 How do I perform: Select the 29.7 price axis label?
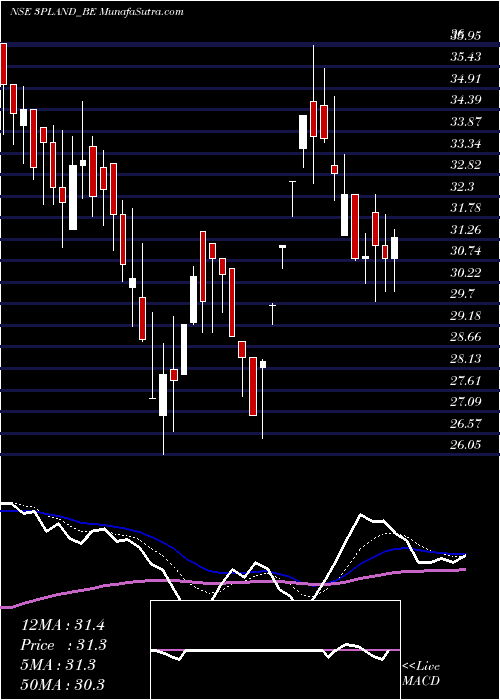pos(462,294)
